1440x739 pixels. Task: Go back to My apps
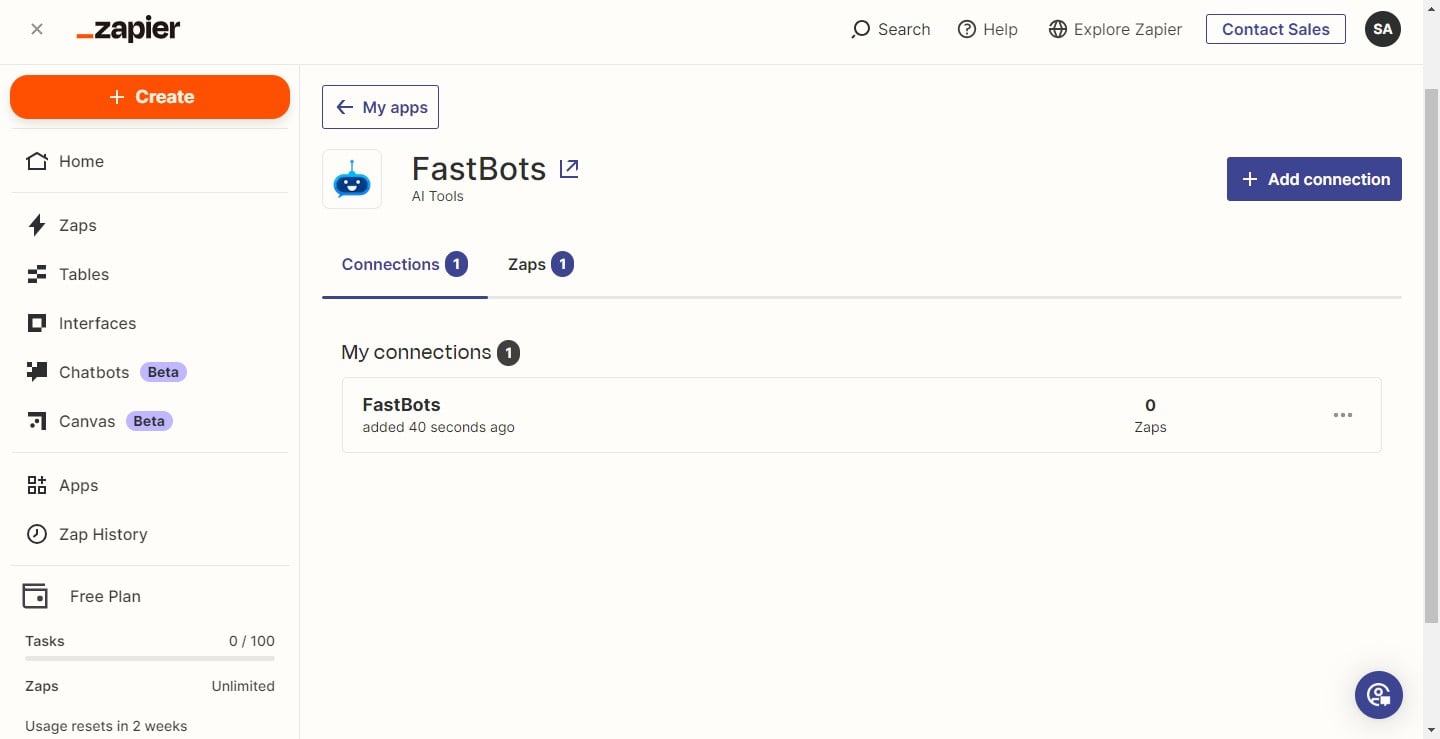click(380, 107)
